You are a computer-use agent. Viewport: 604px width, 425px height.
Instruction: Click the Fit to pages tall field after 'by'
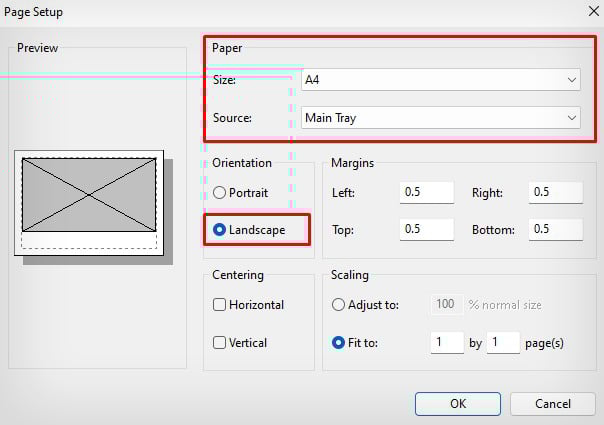(503, 343)
